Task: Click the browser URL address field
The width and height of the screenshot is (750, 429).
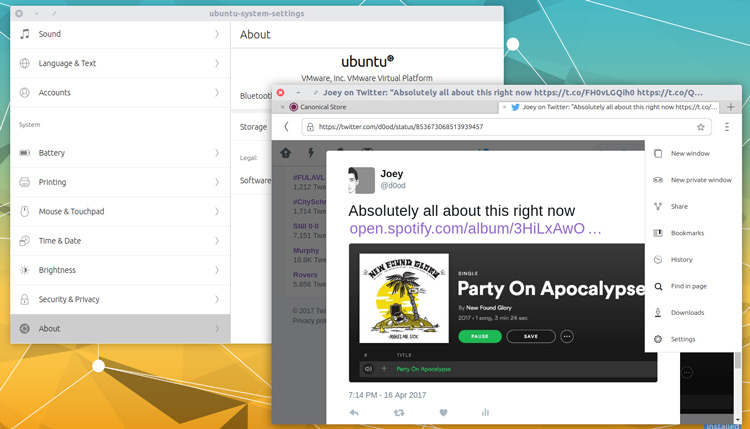Action: coord(507,127)
